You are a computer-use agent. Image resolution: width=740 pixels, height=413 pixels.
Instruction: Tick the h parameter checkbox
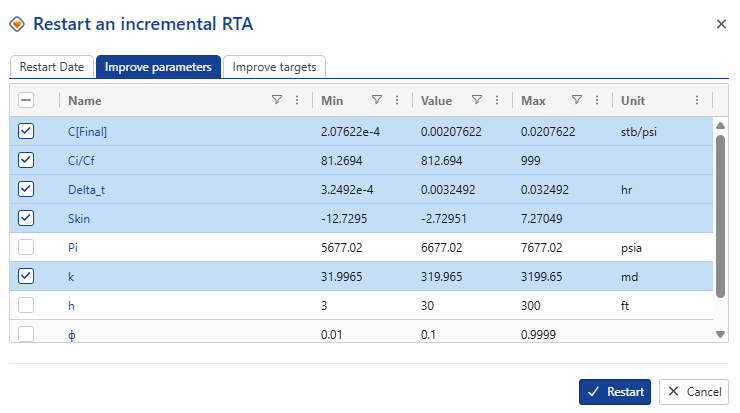26,305
